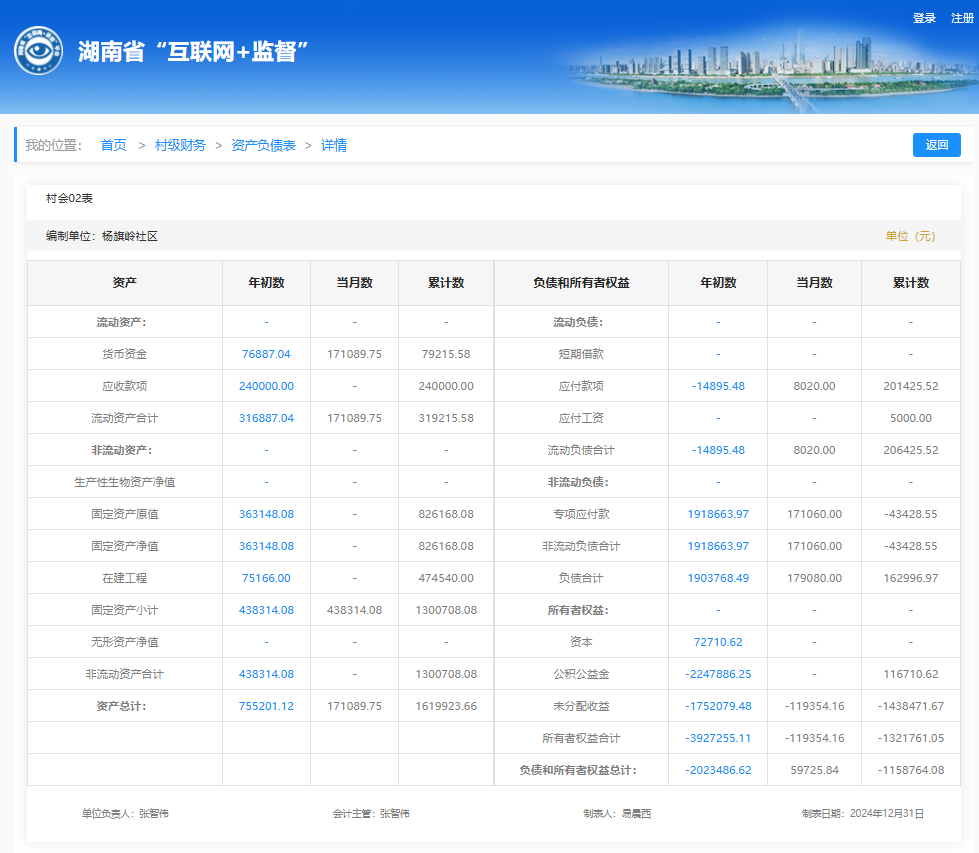Select 应付款项 cumulative value 201425.52
The width and height of the screenshot is (979, 853).
tap(910, 386)
